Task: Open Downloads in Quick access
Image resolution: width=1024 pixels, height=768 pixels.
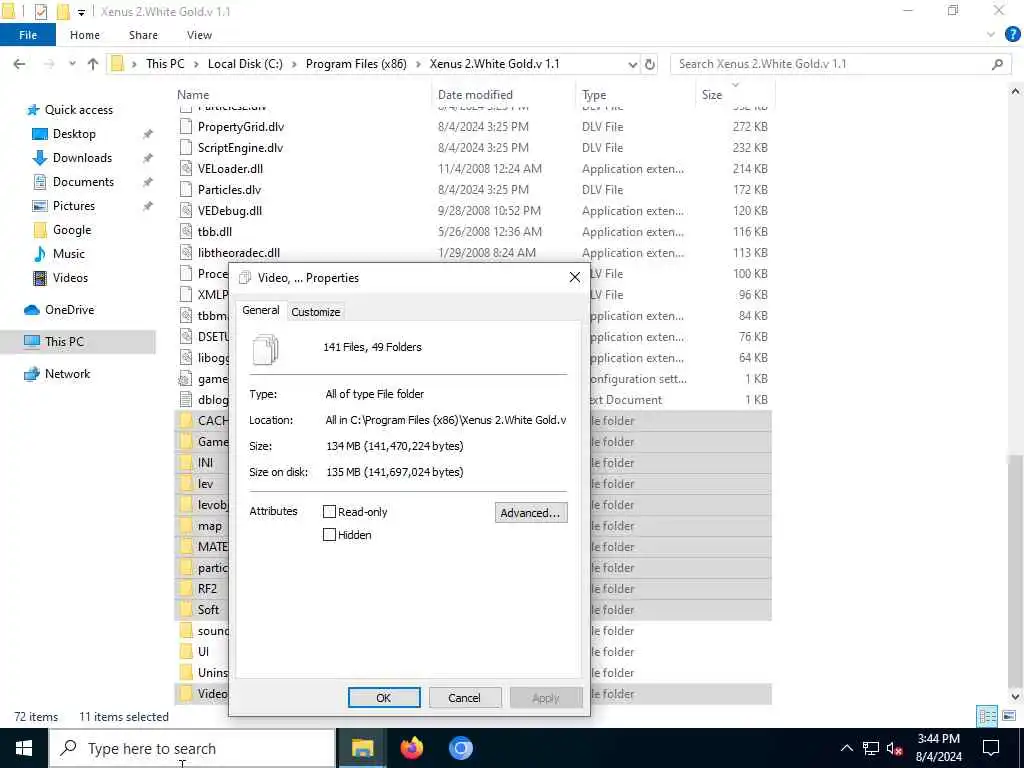Action: 82,158
